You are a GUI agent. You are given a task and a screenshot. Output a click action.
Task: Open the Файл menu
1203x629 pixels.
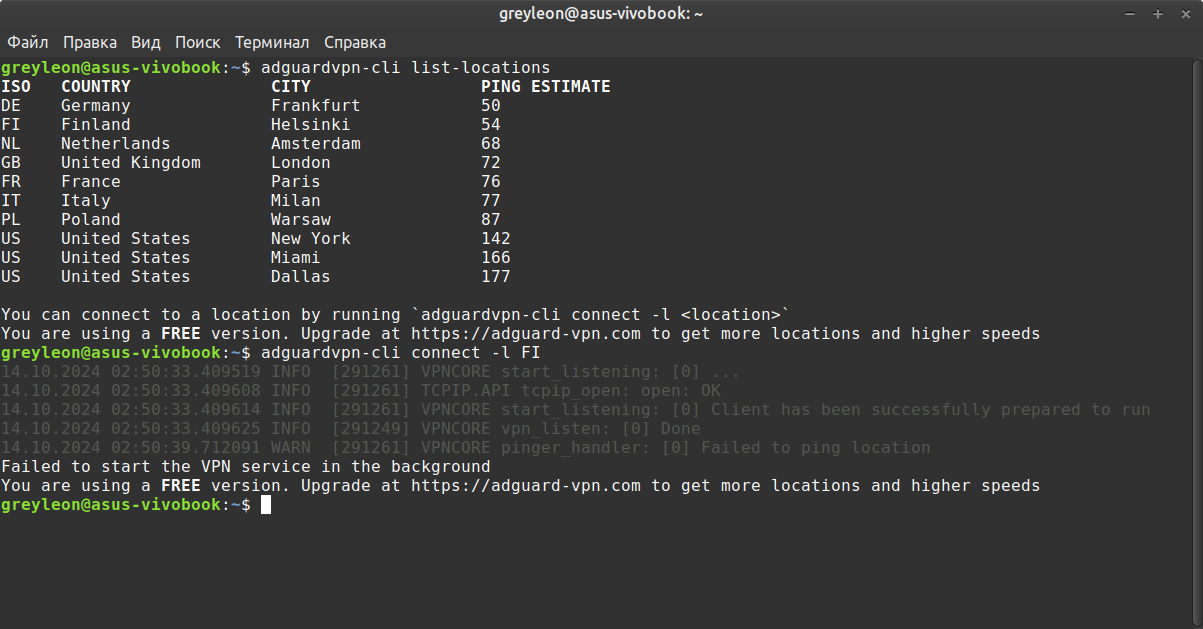click(28, 43)
